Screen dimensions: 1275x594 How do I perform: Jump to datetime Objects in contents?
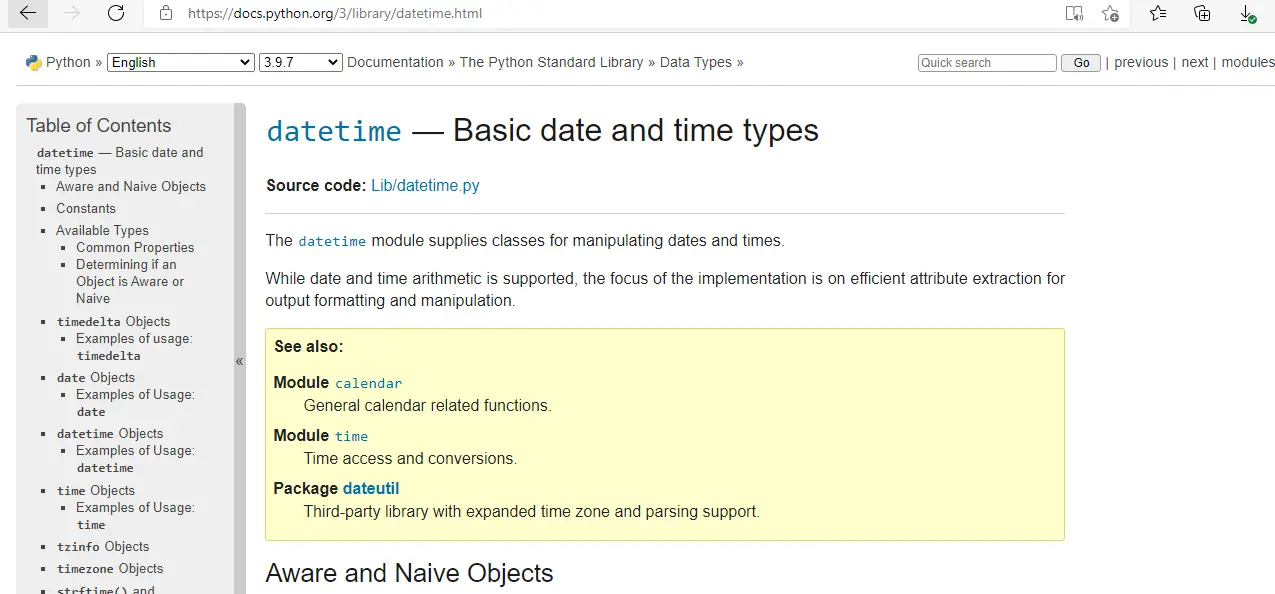(110, 433)
